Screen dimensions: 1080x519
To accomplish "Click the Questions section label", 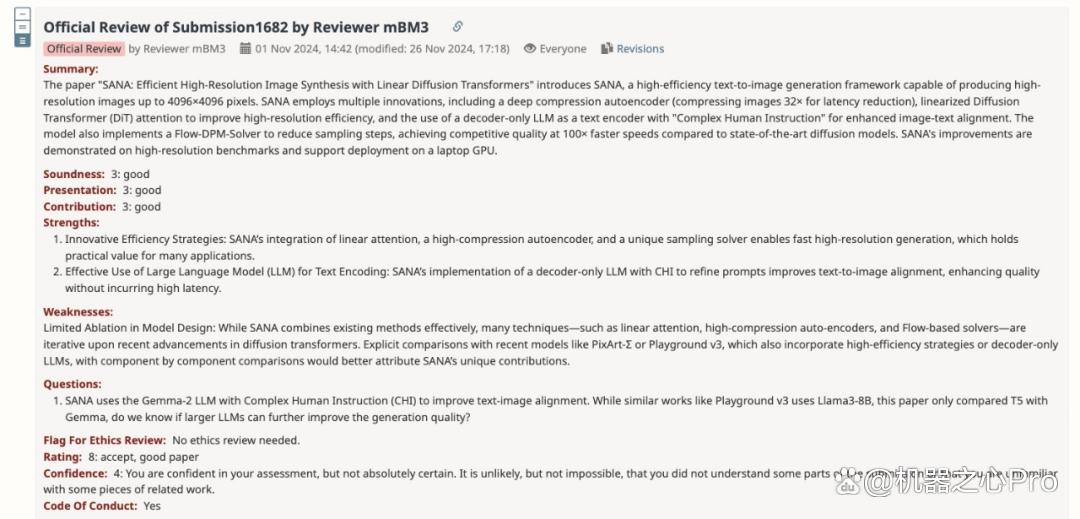I will point(72,384).
